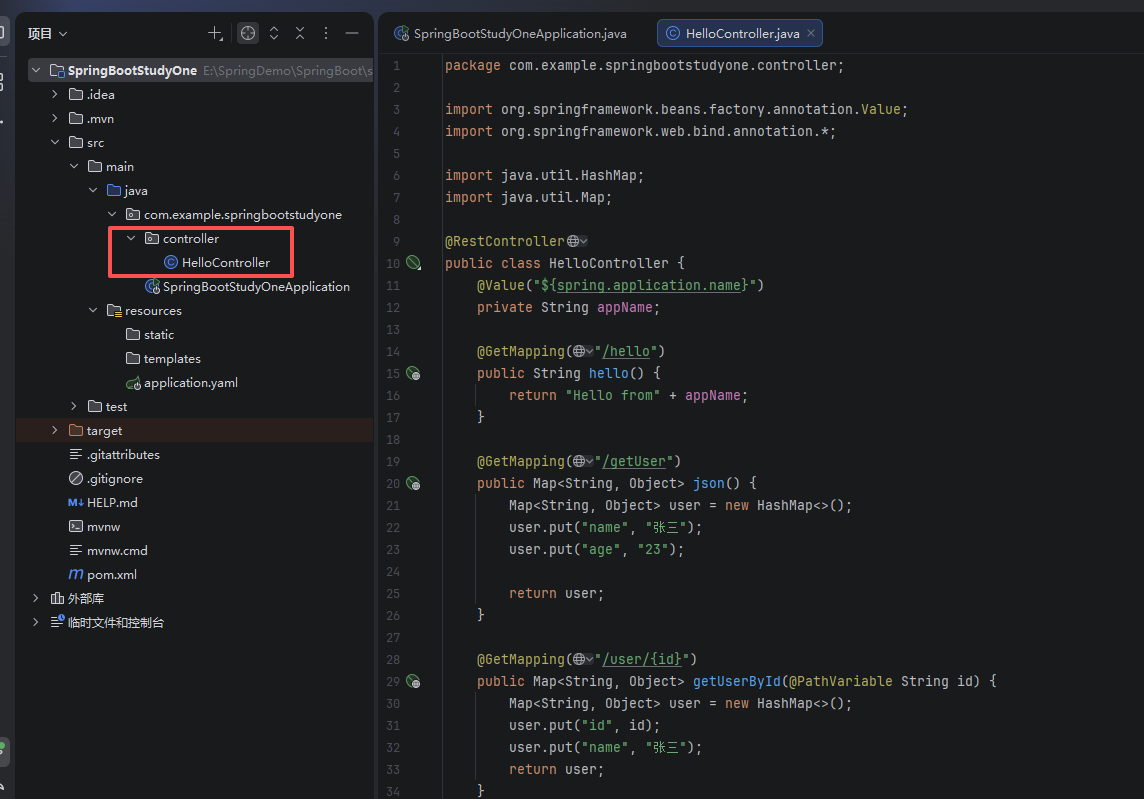Collapse the java source folder
Image resolution: width=1144 pixels, height=799 pixels.
tap(93, 190)
